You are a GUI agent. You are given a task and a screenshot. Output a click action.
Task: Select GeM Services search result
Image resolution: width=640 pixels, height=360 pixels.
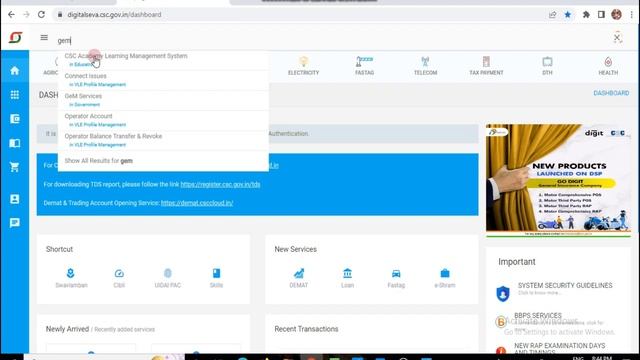coord(163,100)
